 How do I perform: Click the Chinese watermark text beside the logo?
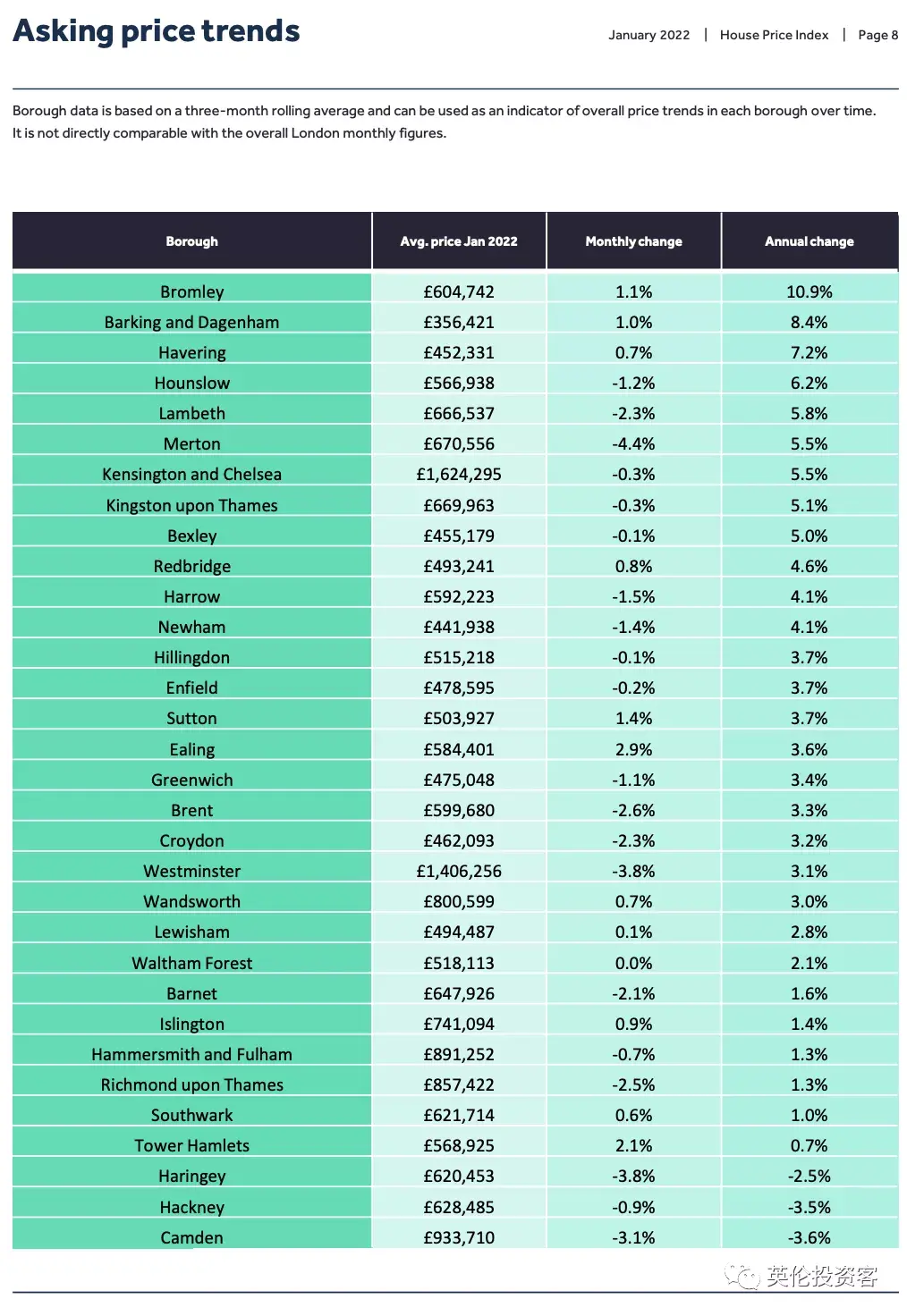822,1277
